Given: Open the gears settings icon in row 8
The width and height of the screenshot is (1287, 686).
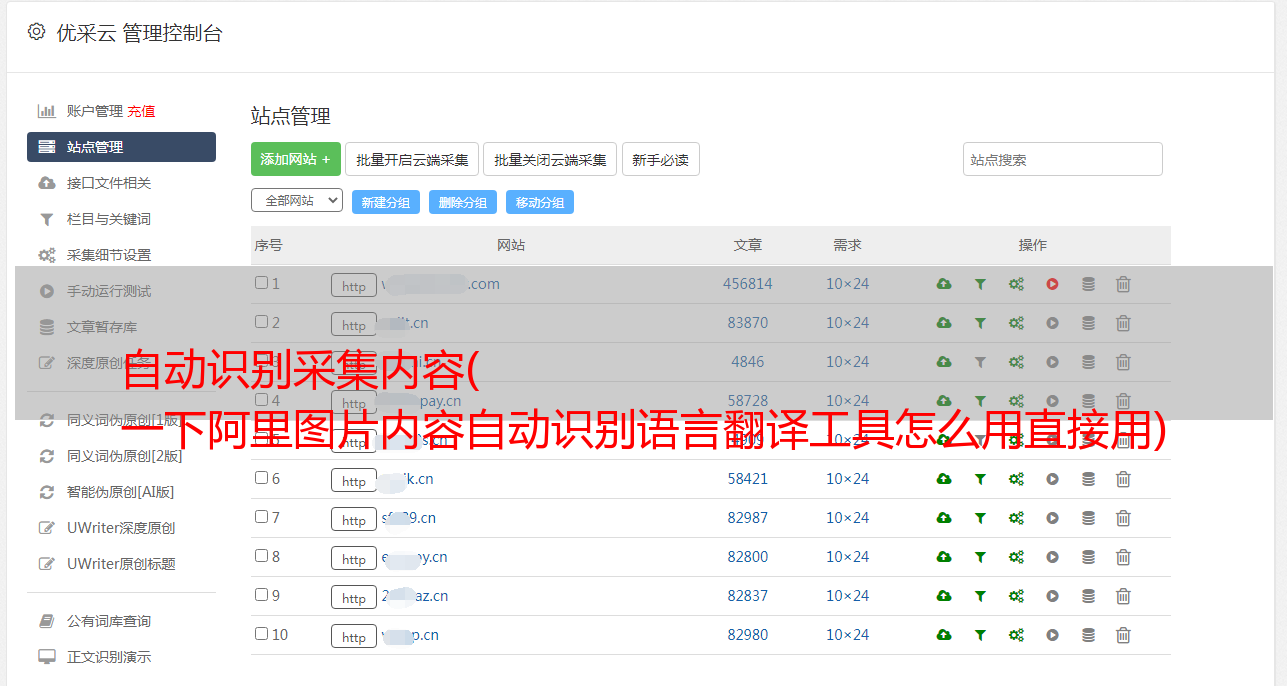Looking at the screenshot, I should click(1016, 557).
